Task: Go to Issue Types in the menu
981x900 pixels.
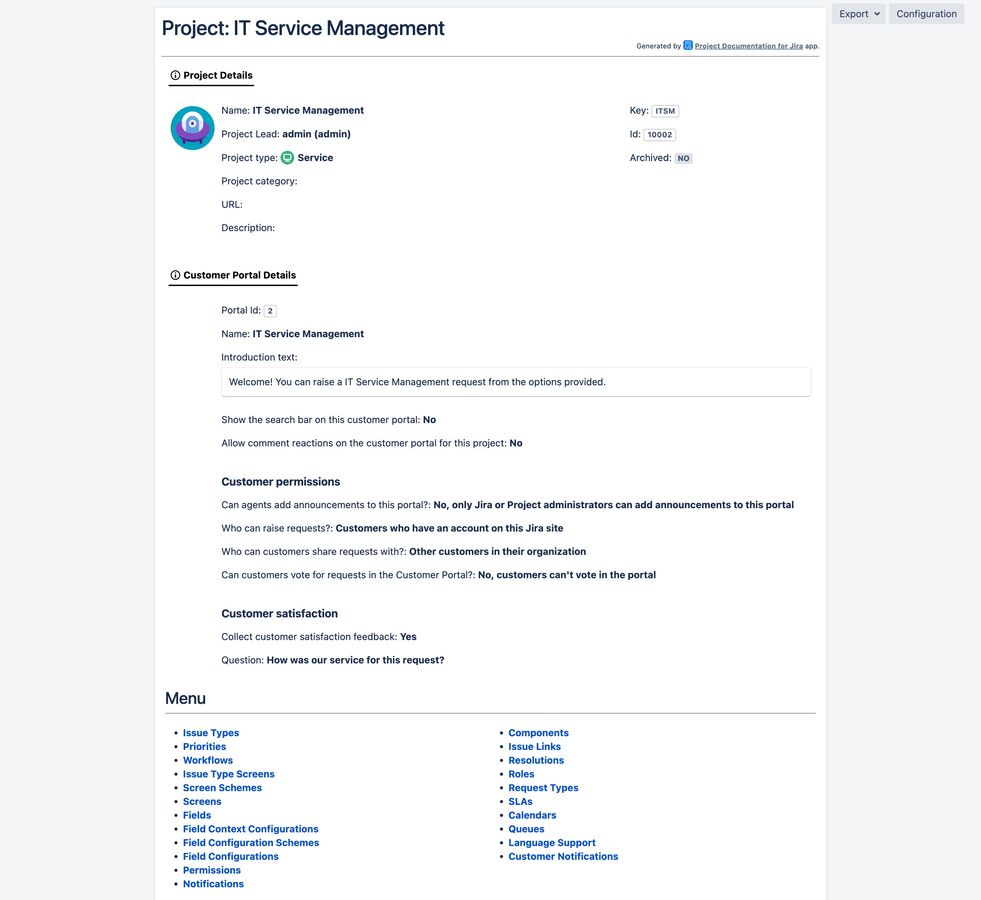Action: [x=211, y=733]
